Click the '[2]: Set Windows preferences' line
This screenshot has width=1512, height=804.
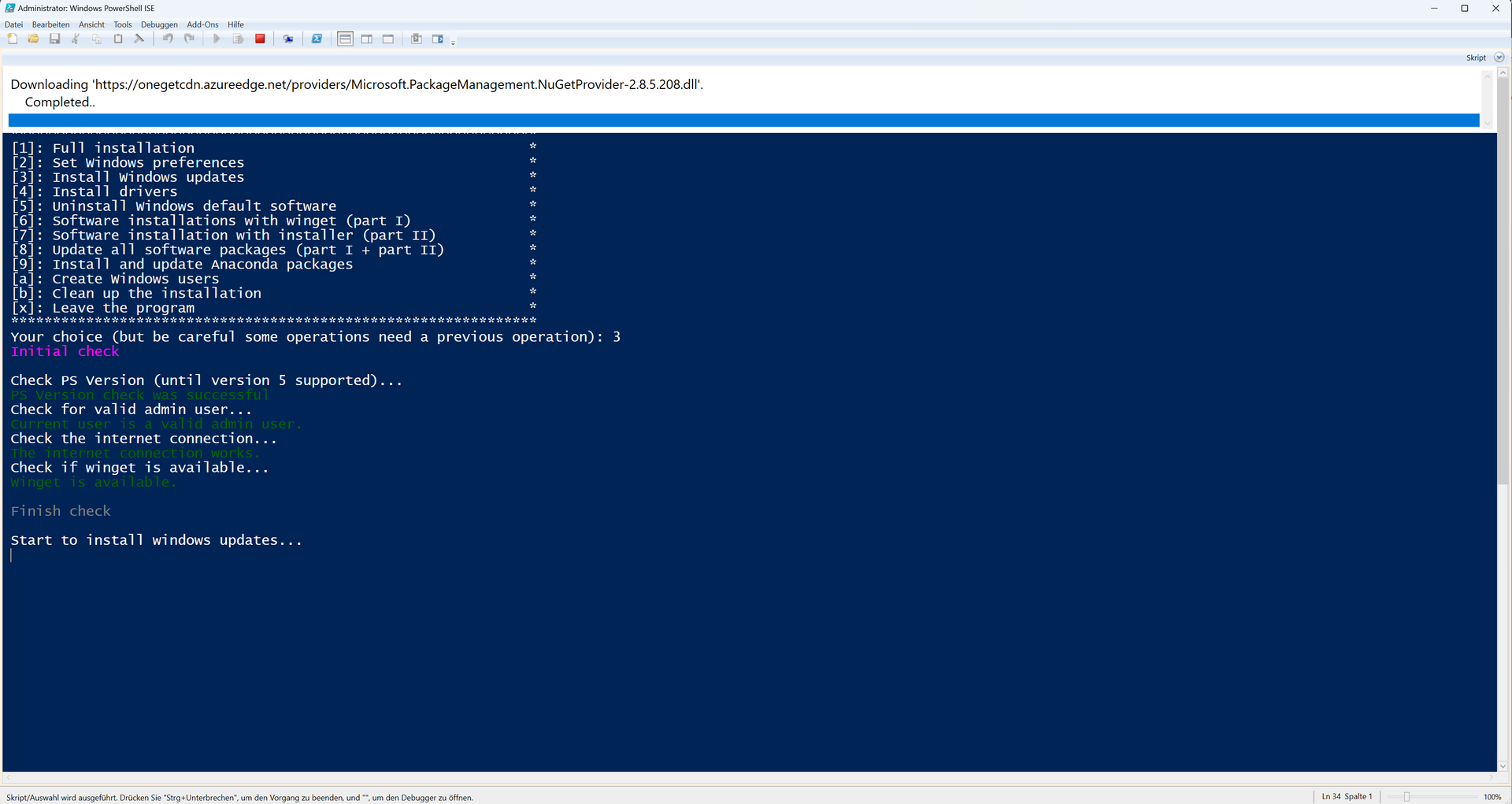(128, 163)
